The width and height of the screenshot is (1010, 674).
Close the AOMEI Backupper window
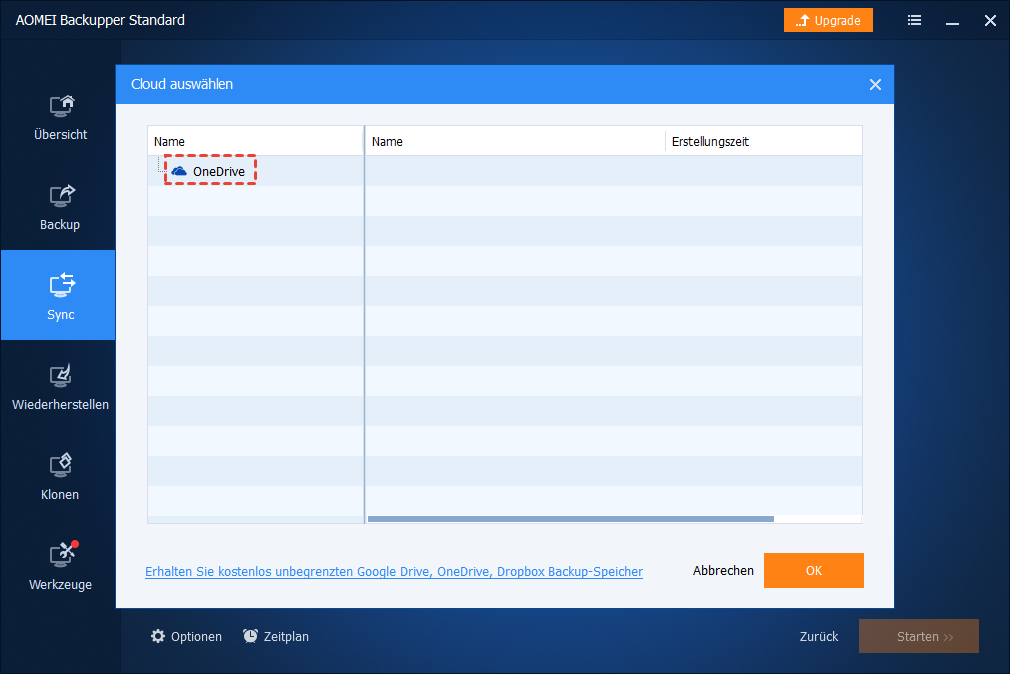pos(990,21)
